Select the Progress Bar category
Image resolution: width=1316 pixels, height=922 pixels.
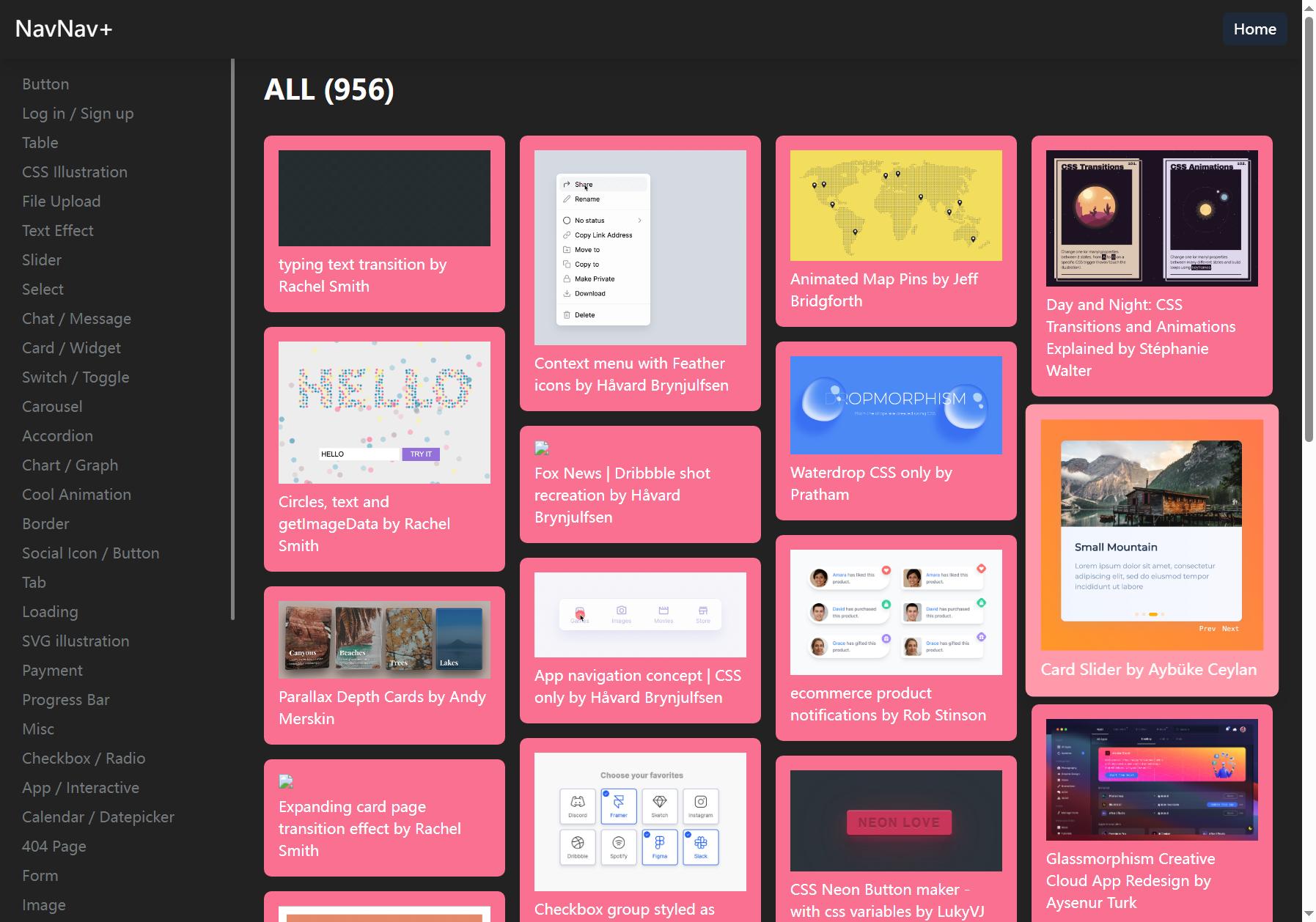[x=66, y=700]
